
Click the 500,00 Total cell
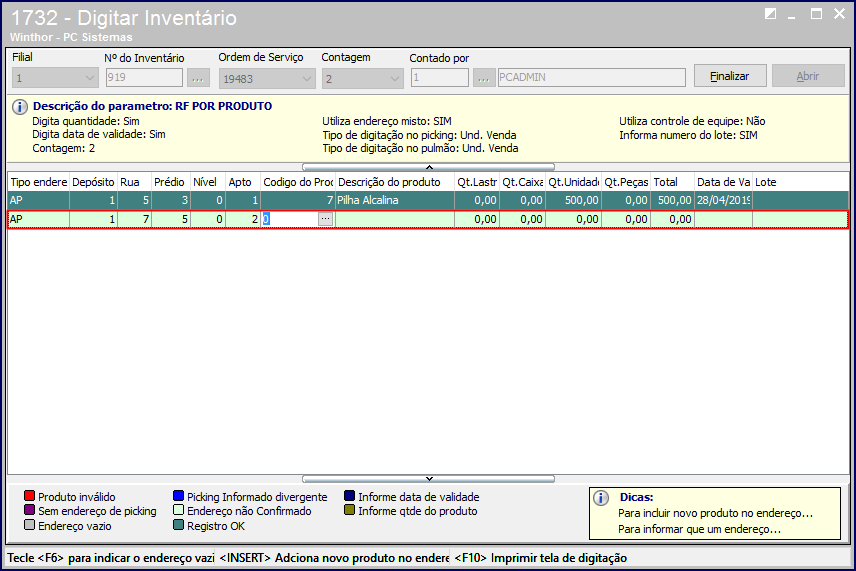[672, 200]
